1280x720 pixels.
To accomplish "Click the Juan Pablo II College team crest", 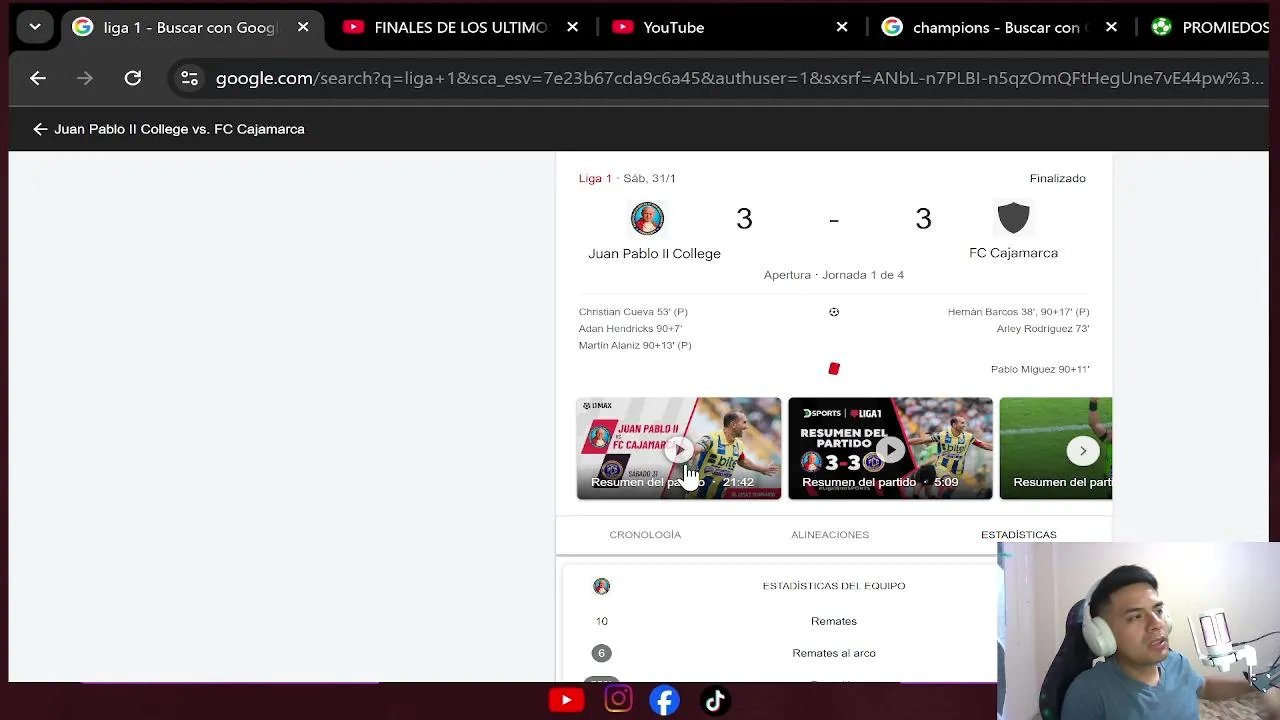I will click(x=647, y=218).
